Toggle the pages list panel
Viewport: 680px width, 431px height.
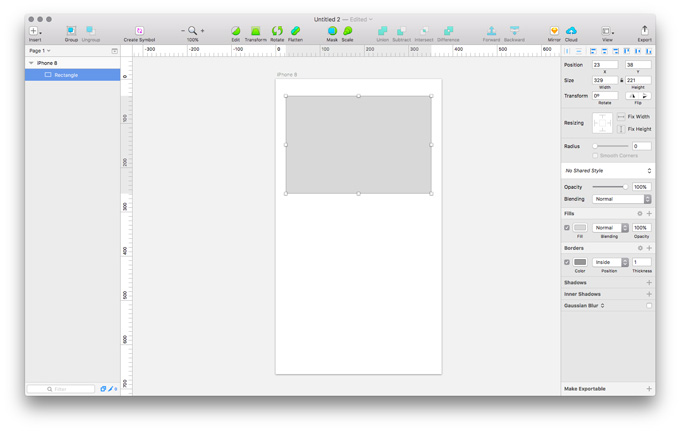click(114, 51)
